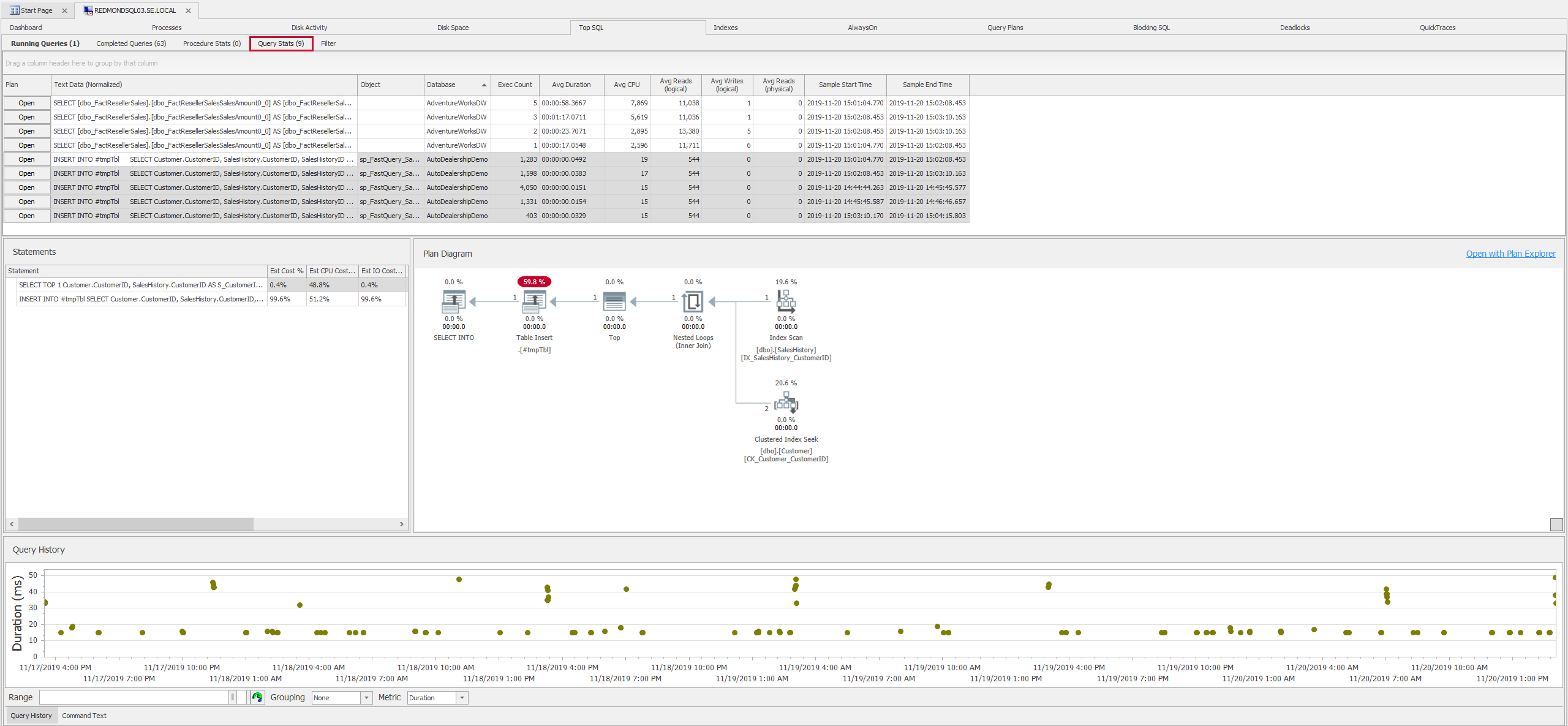Click the SELECT INTO operator icon

[453, 301]
